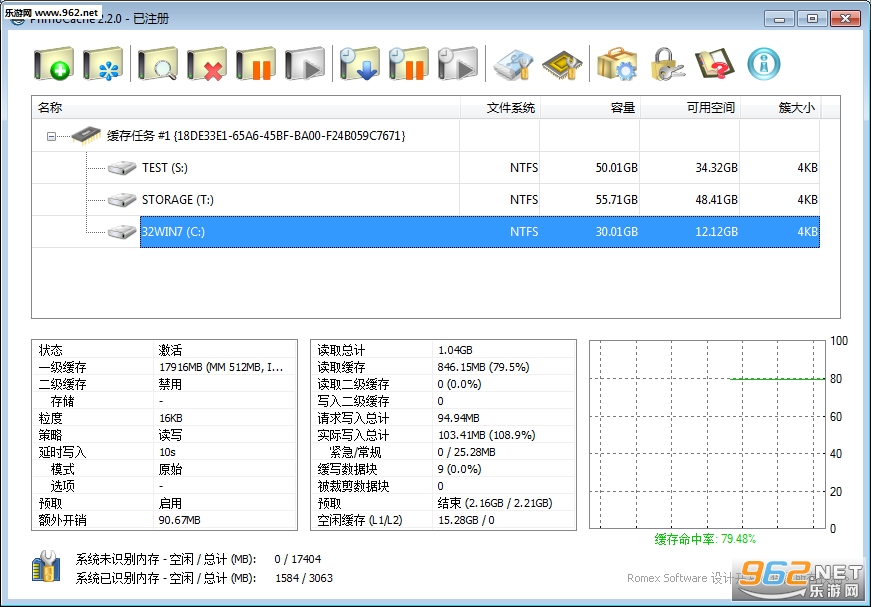Delete the selected cache task
The image size is (871, 607).
coord(207,62)
